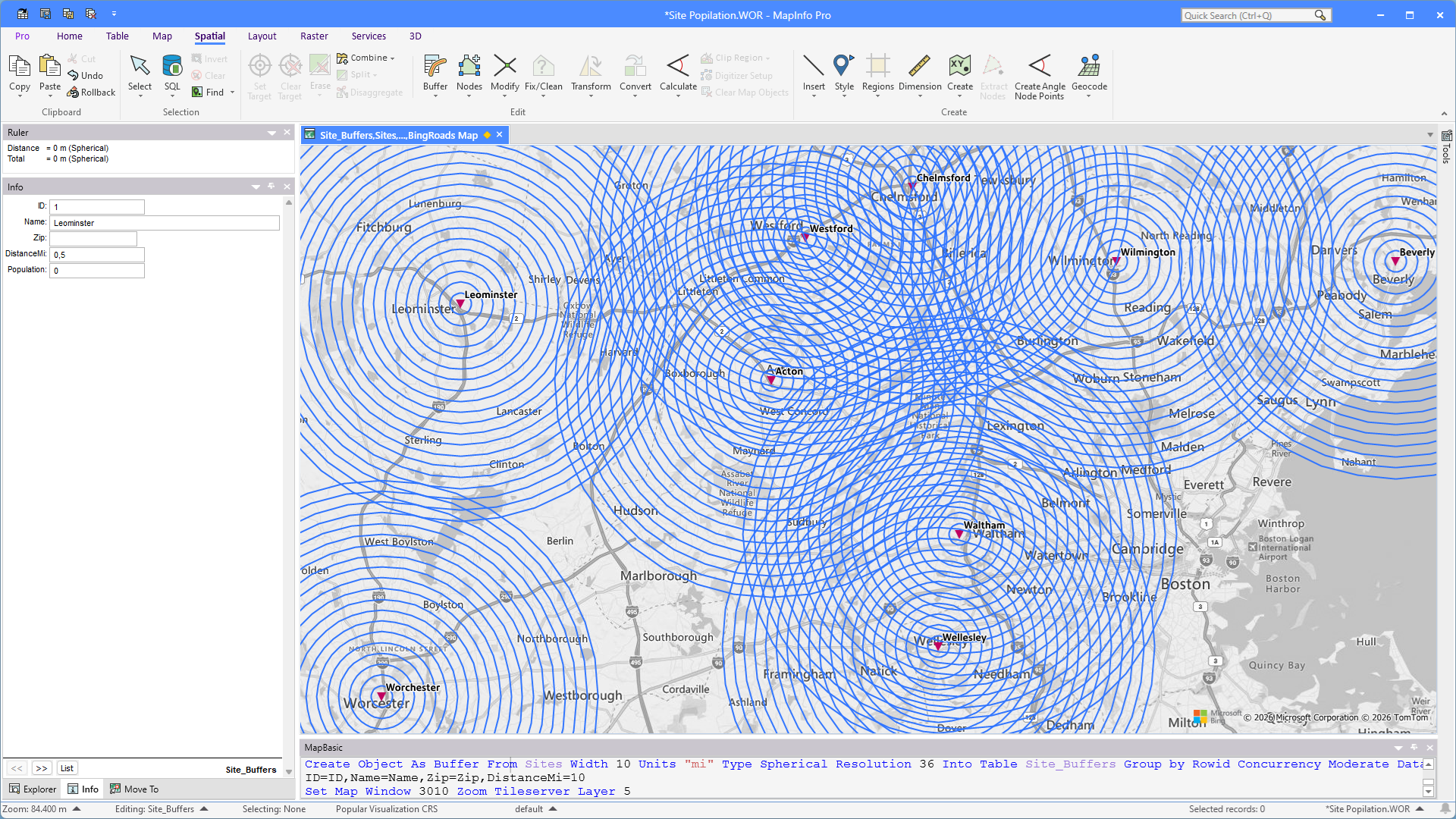
Task: Expand the Combine dropdown
Action: pyautogui.click(x=392, y=58)
